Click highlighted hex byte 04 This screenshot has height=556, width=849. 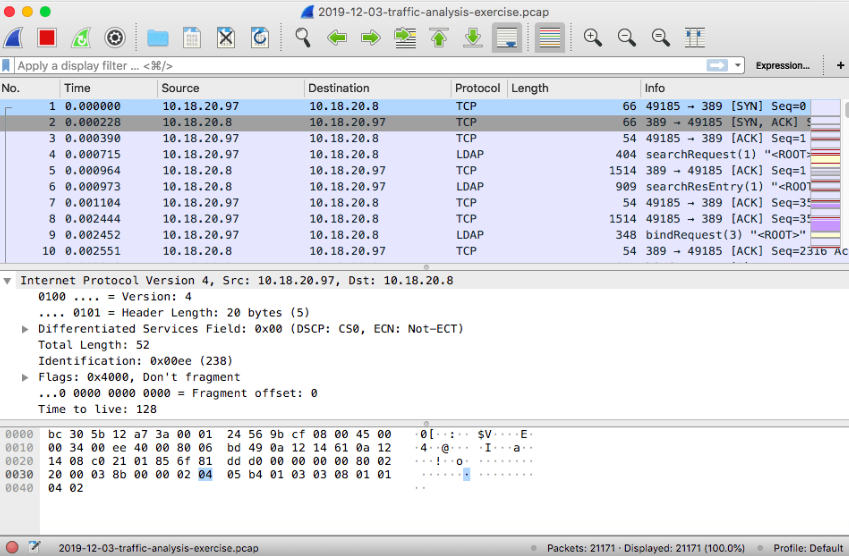pyautogui.click(x=205, y=475)
